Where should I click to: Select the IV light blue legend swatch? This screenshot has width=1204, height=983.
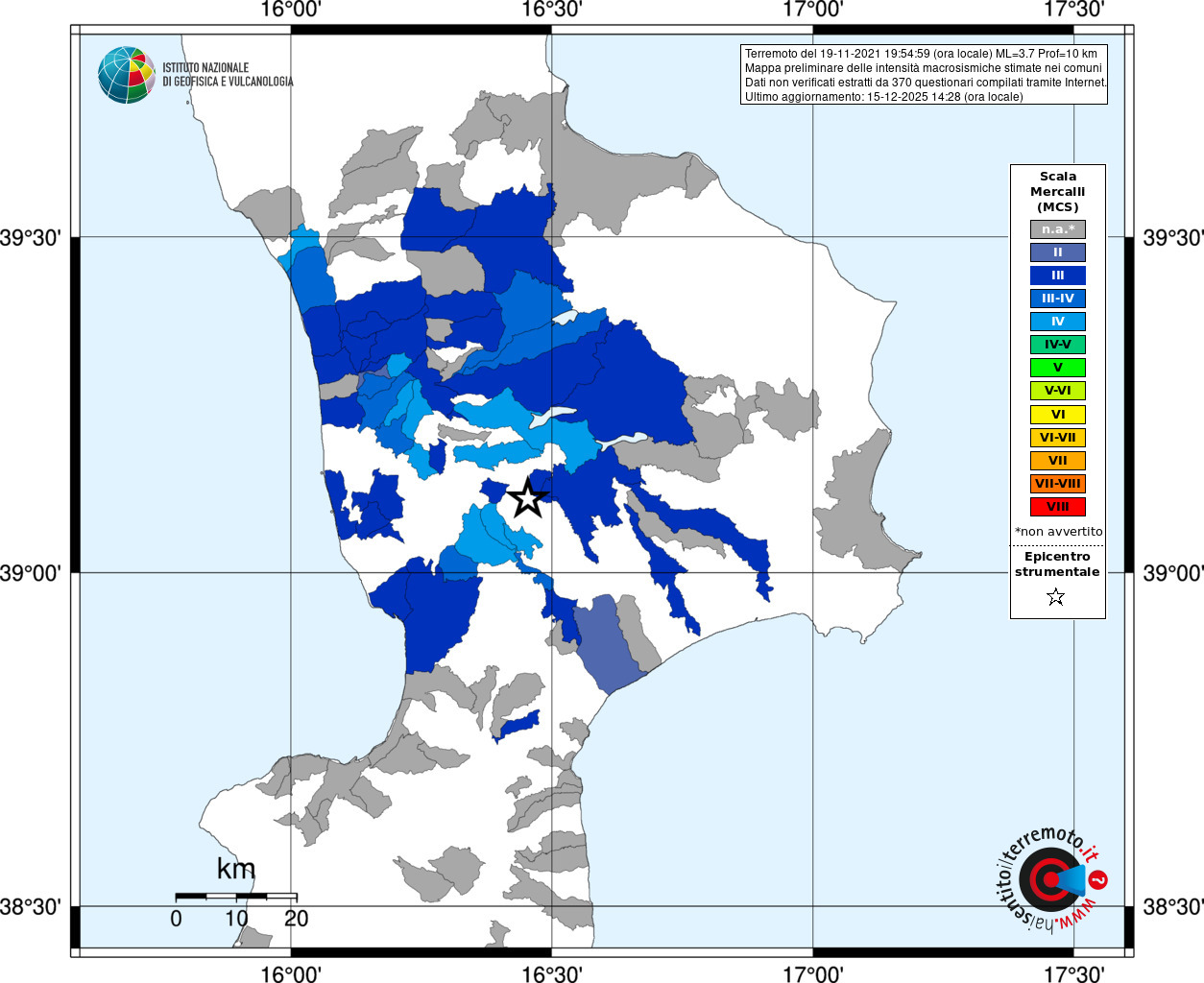1058,322
